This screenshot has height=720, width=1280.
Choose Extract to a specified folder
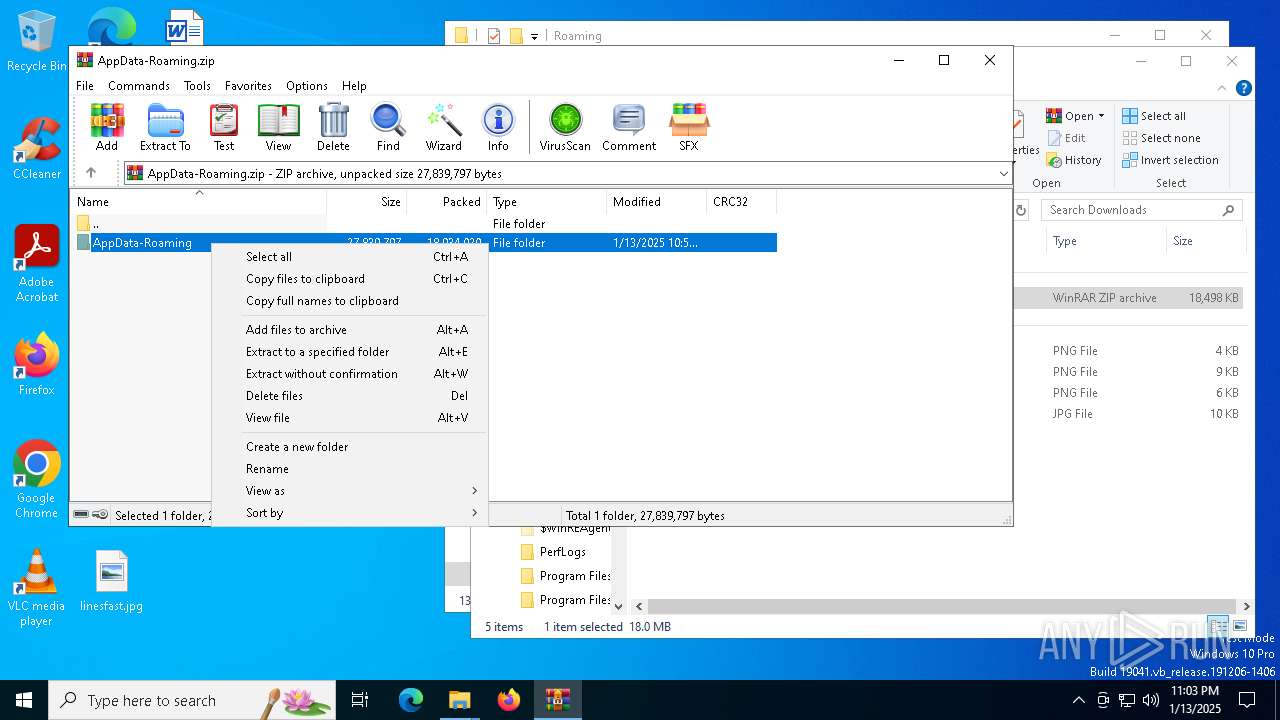pyautogui.click(x=350, y=352)
